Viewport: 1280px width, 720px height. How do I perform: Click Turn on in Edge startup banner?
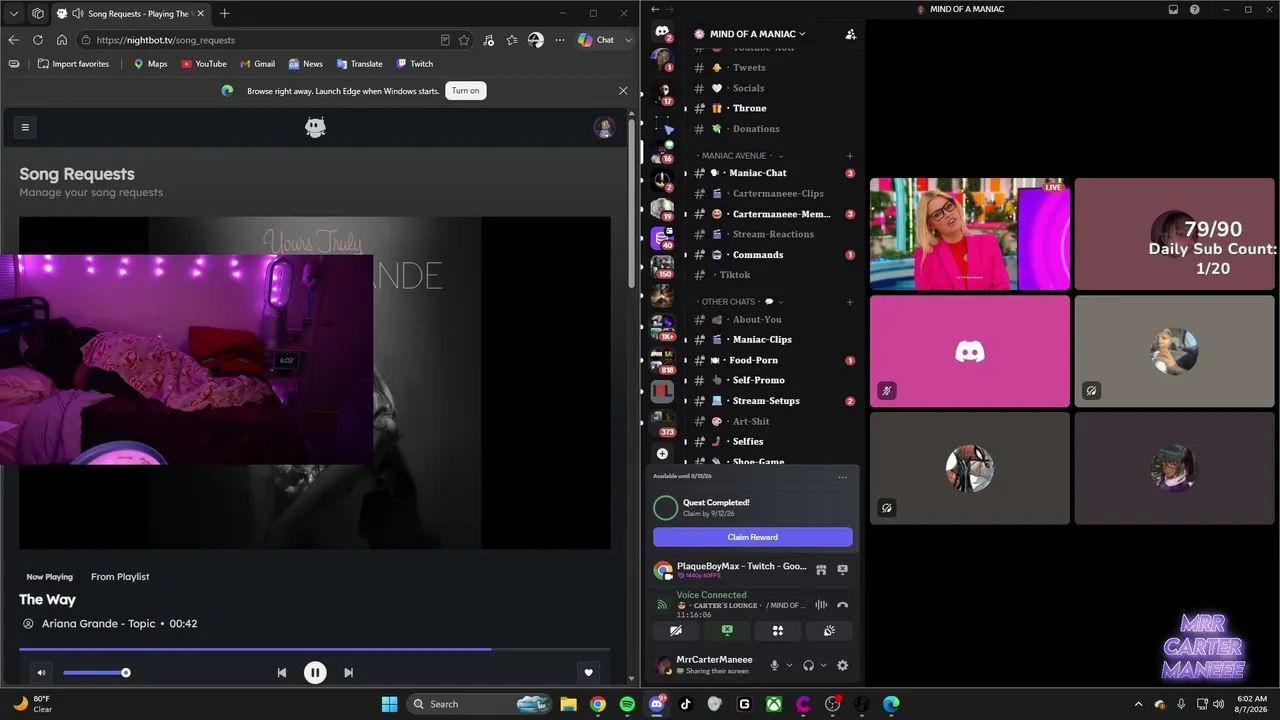click(x=466, y=91)
